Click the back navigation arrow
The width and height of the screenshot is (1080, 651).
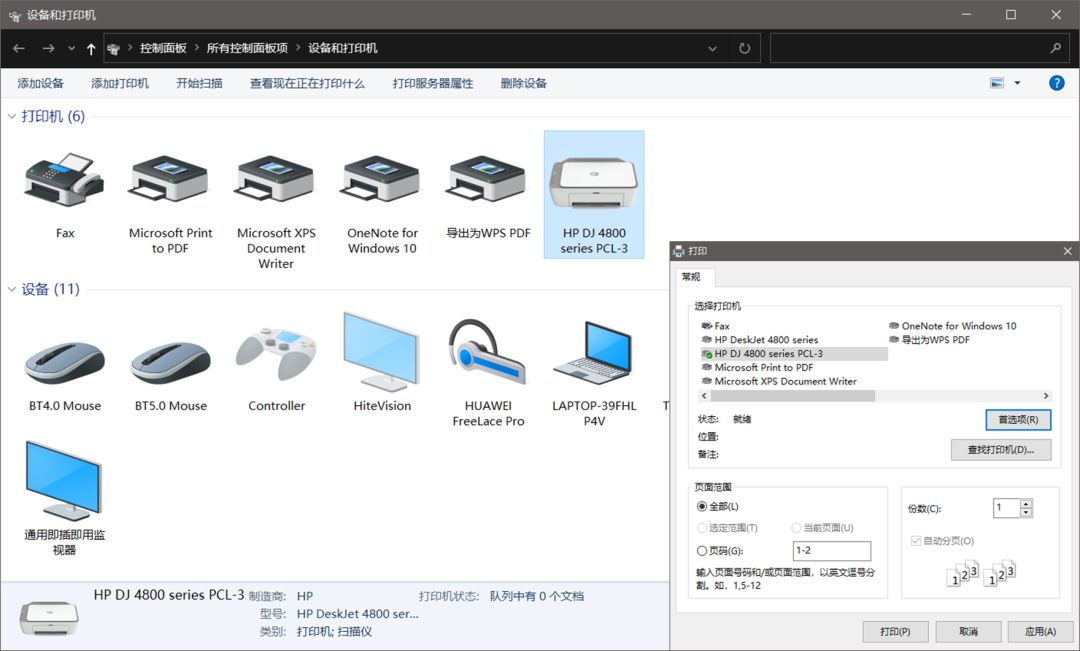[19, 48]
